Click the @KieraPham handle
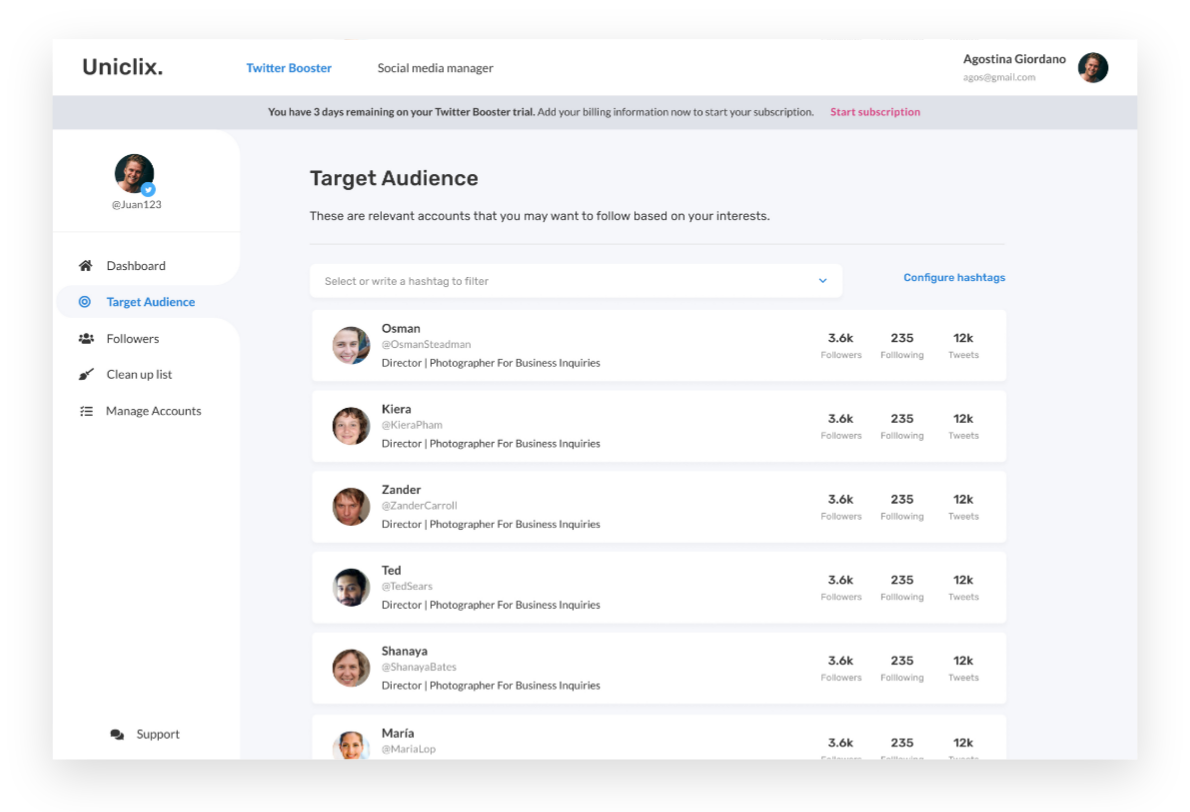Viewport: 1190px width, 812px height. pyautogui.click(x=412, y=425)
